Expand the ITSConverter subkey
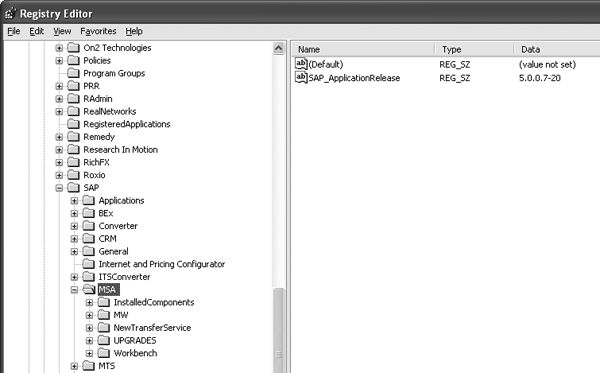The width and height of the screenshot is (600, 373). pyautogui.click(x=74, y=277)
